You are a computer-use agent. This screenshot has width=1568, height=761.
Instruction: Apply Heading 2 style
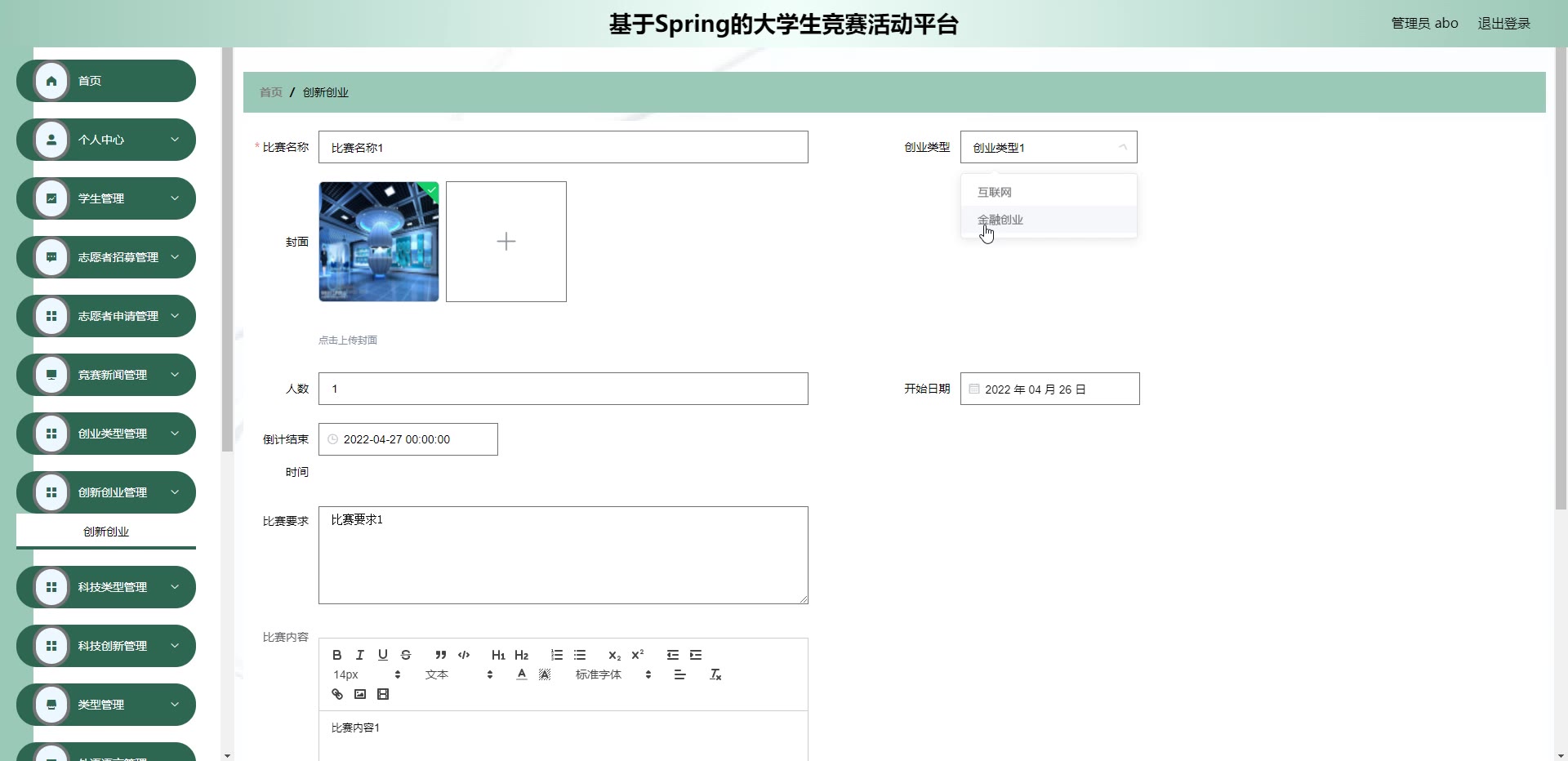pos(521,655)
